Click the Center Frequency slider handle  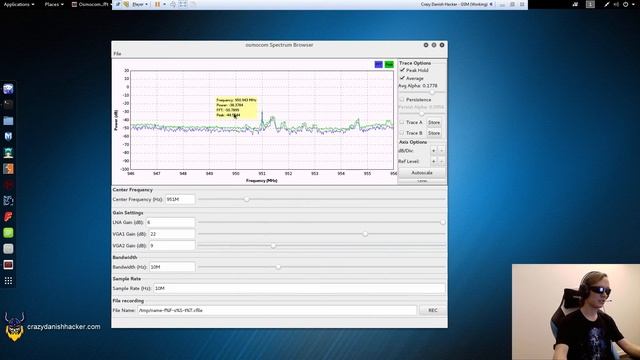coord(247,199)
